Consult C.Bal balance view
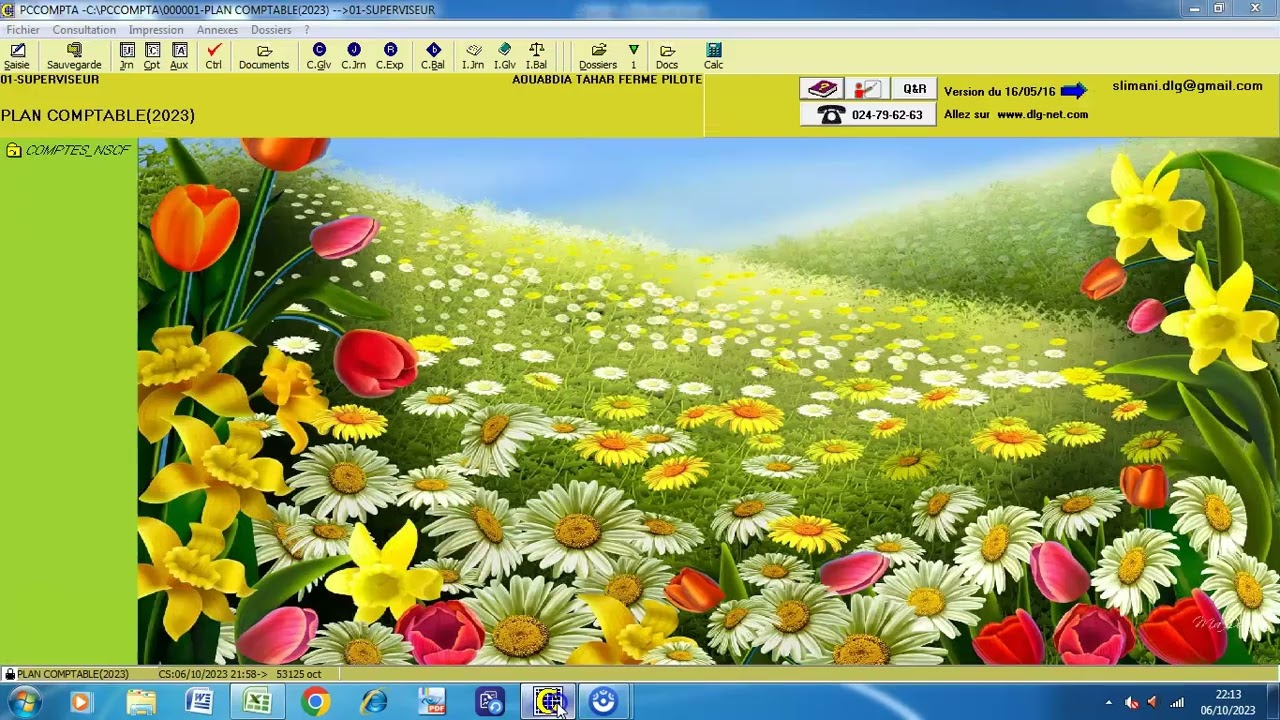Image resolution: width=1280 pixels, height=720 pixels. click(x=433, y=56)
